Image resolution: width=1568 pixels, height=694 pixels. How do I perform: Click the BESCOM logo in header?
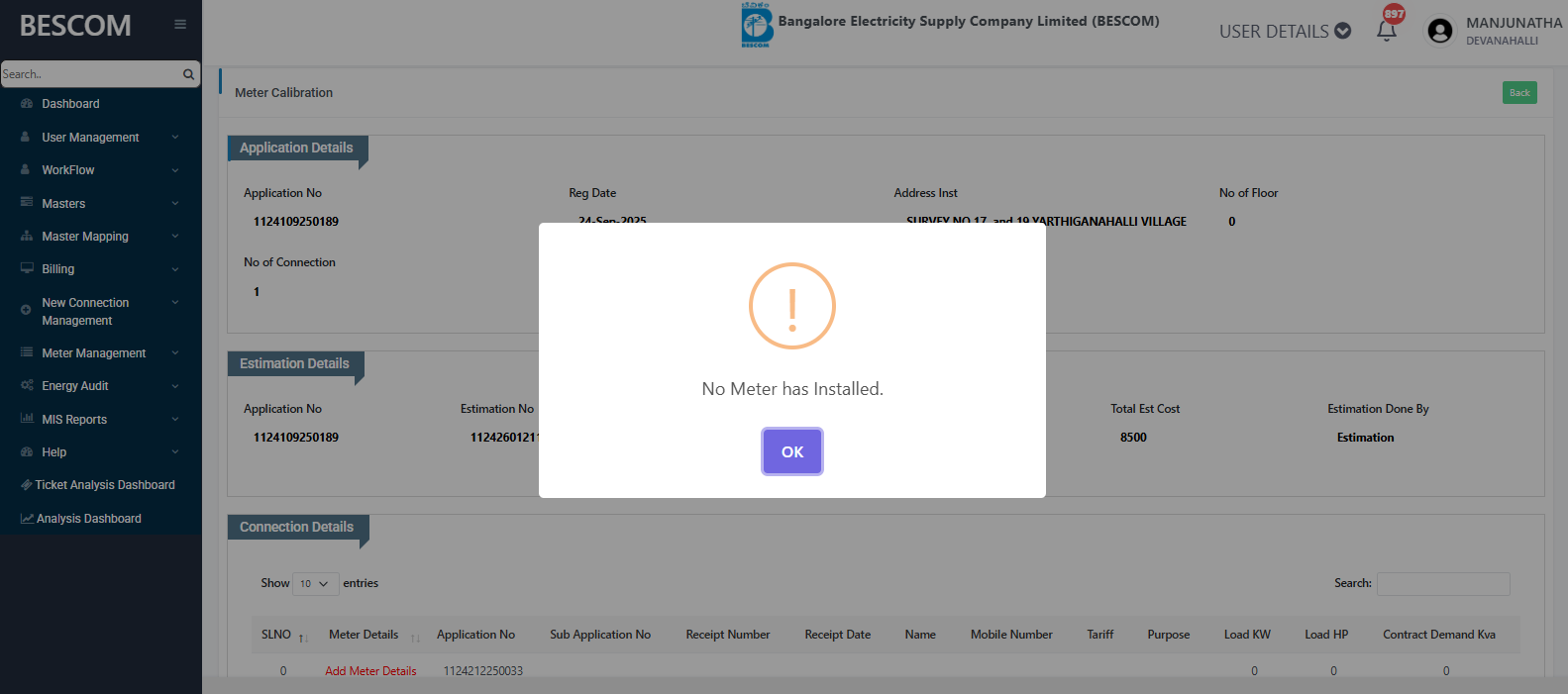[757, 25]
